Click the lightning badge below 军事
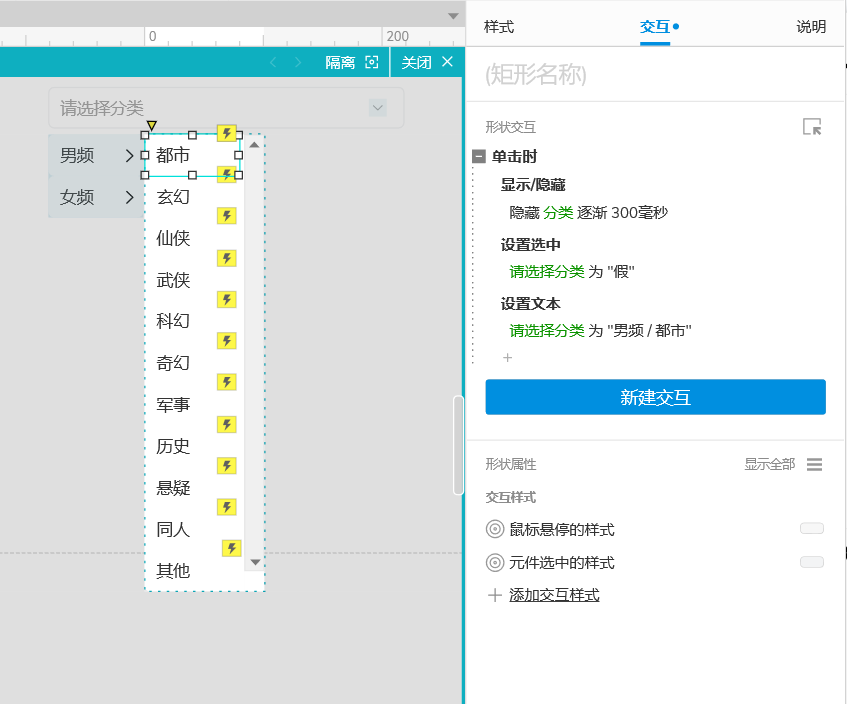The width and height of the screenshot is (847, 704). tap(226, 424)
